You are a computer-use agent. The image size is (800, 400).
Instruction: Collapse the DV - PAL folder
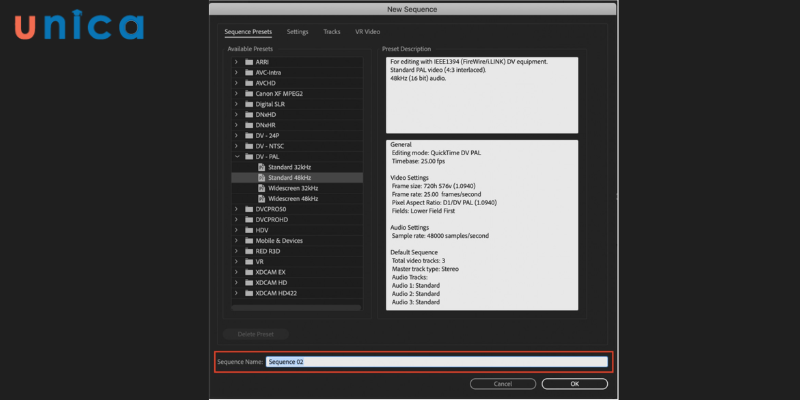point(236,156)
